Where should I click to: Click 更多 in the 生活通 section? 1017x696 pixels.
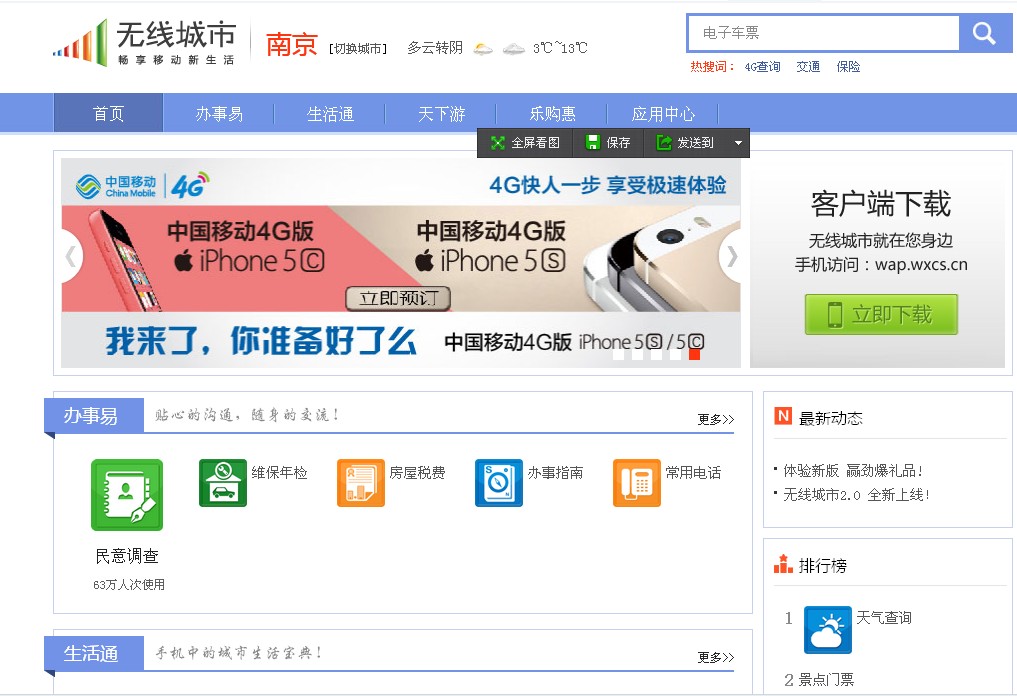716,657
